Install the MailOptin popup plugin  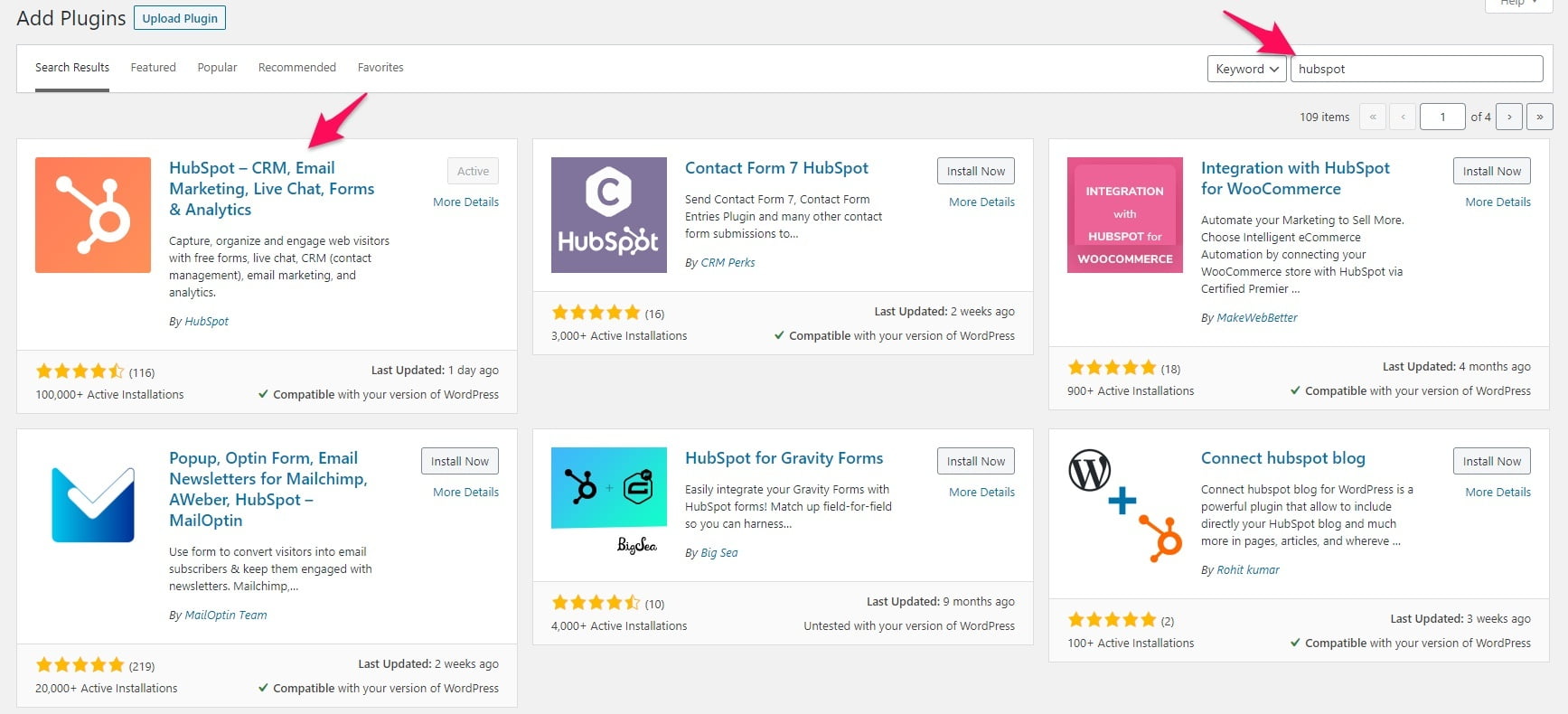pos(460,461)
